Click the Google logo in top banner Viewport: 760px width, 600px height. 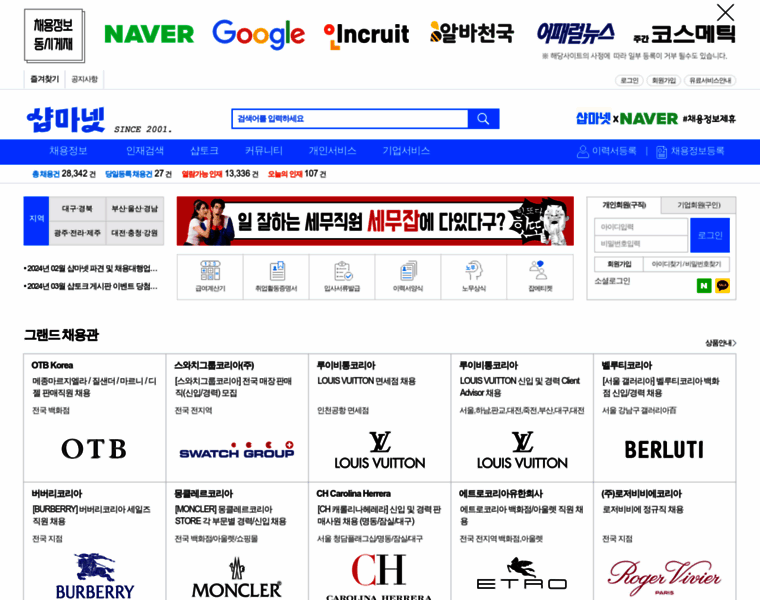click(x=259, y=34)
